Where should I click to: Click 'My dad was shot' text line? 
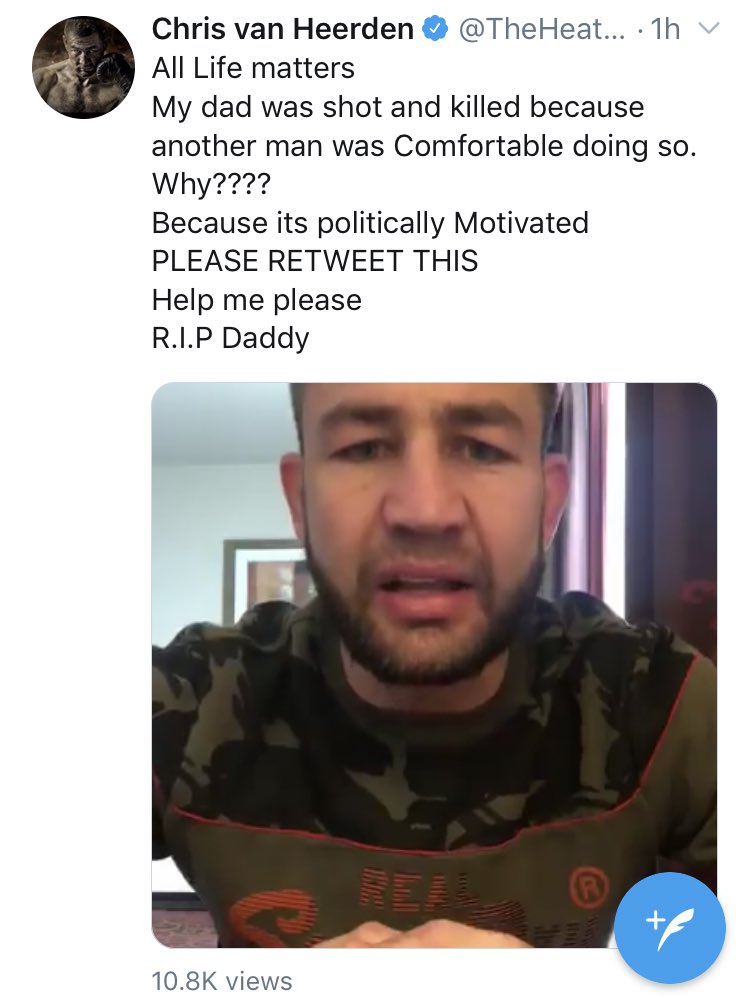(x=398, y=107)
